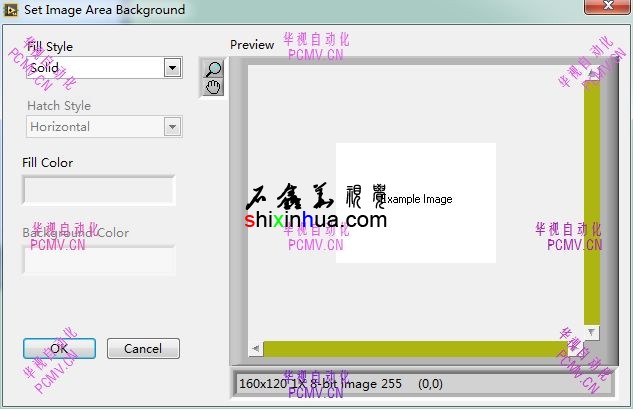The image size is (633, 409).
Task: Select the zoom magnifier tool
Action: 213,69
